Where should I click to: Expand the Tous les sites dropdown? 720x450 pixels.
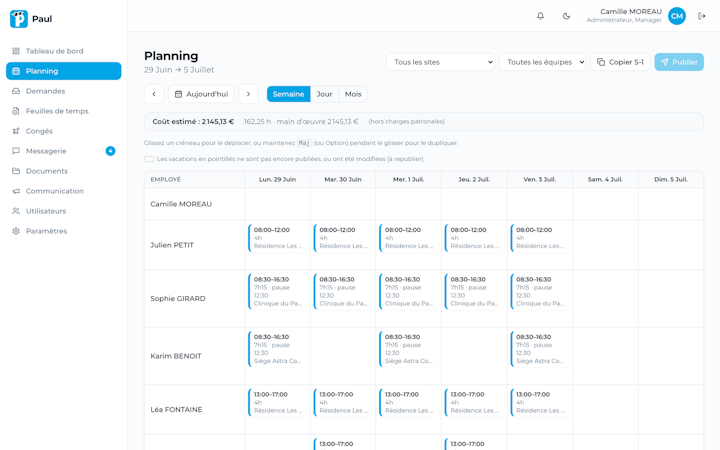(x=440, y=62)
